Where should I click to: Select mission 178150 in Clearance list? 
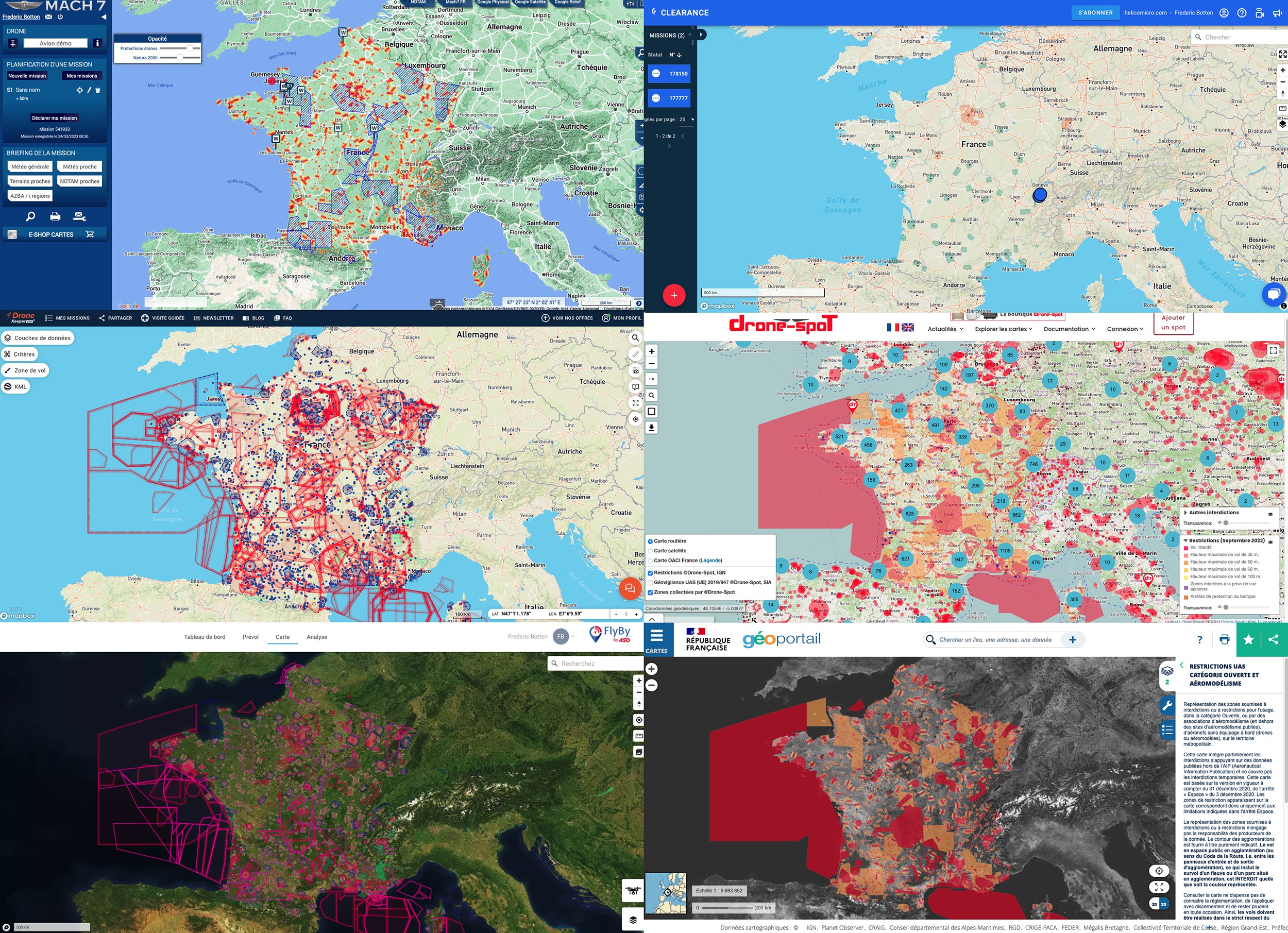[x=670, y=73]
